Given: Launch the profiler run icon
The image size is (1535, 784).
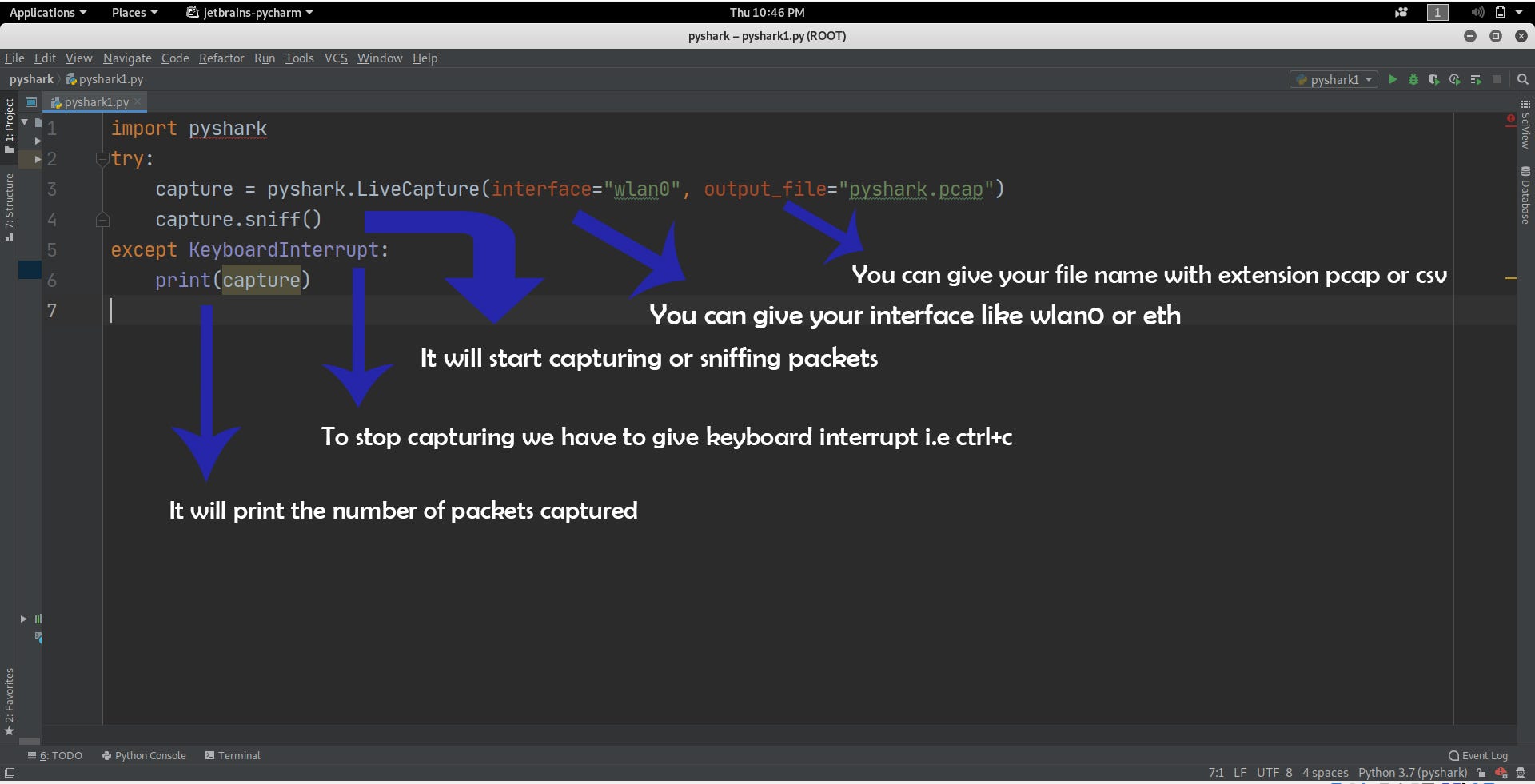Looking at the screenshot, I should point(1455,79).
